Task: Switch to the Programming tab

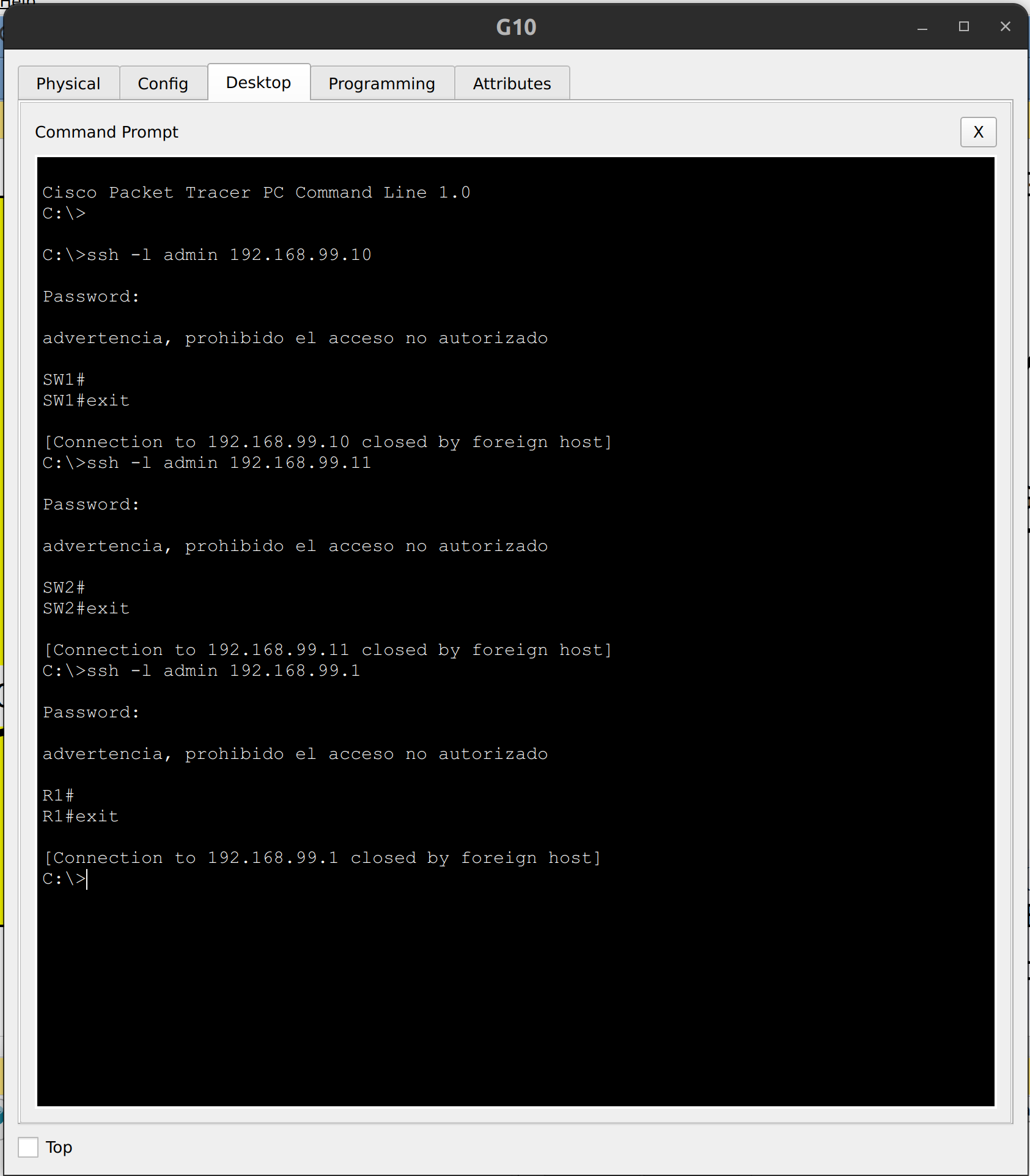Action: (381, 83)
